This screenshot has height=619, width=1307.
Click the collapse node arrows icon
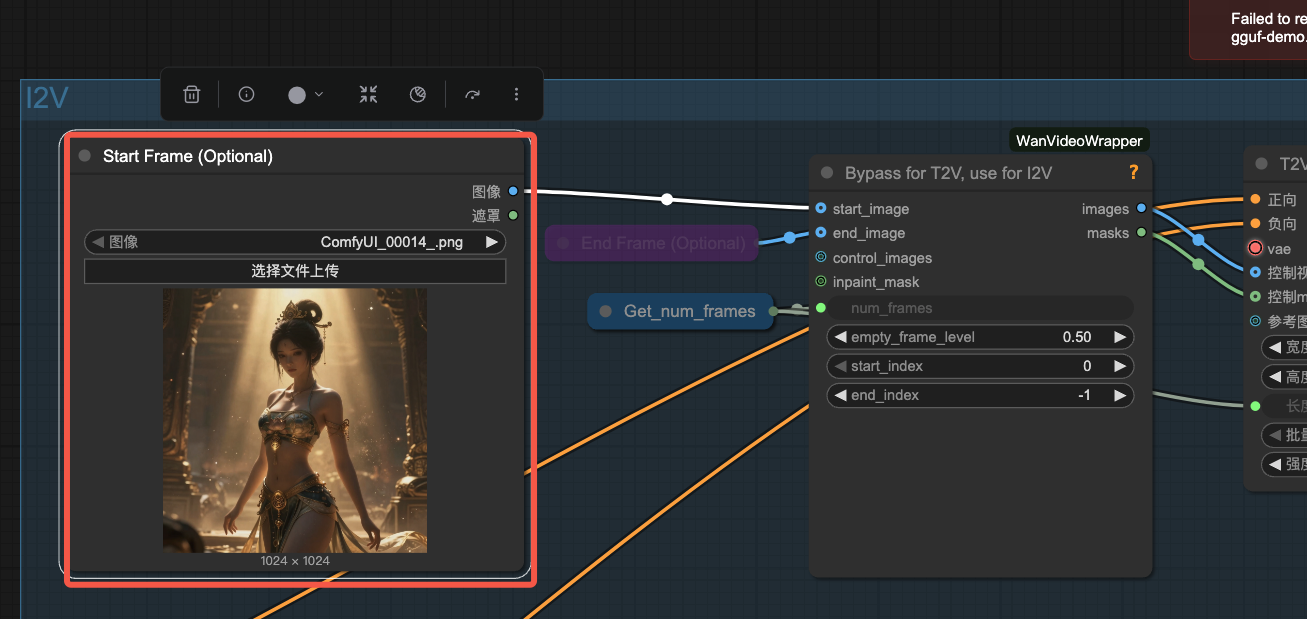pyautogui.click(x=369, y=94)
